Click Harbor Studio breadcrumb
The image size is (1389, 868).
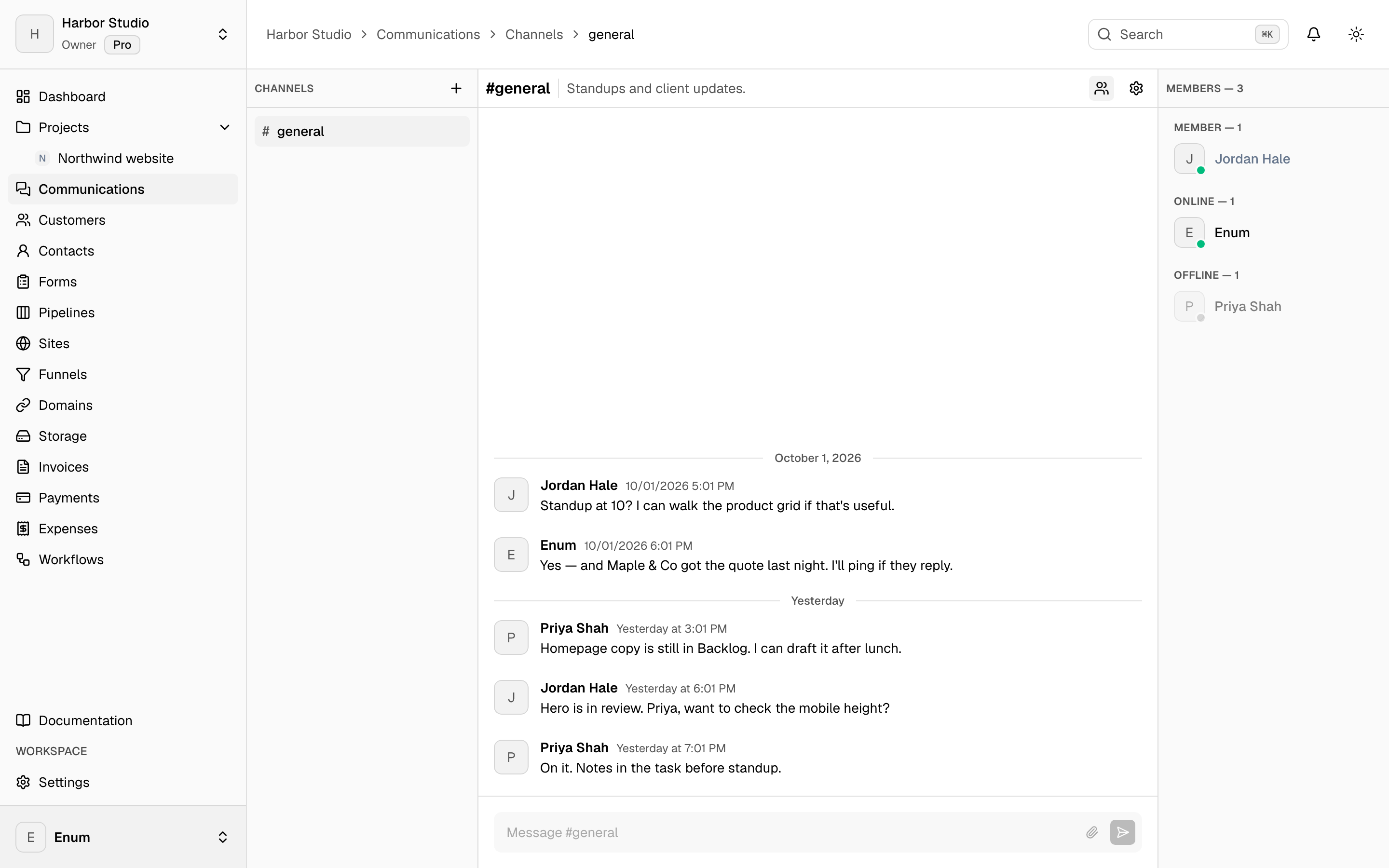tap(309, 34)
